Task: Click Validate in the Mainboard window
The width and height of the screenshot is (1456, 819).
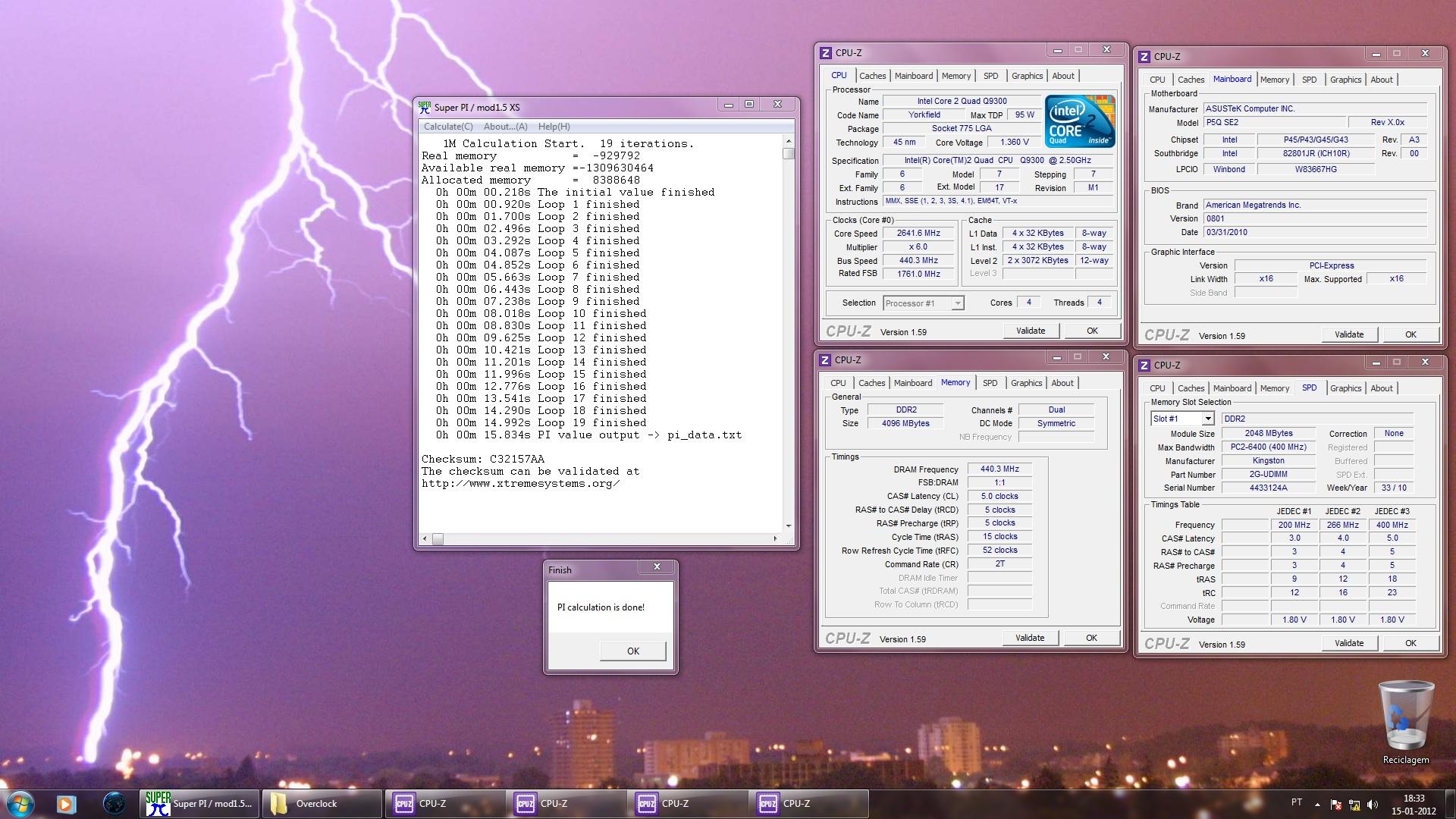Action: (1349, 334)
